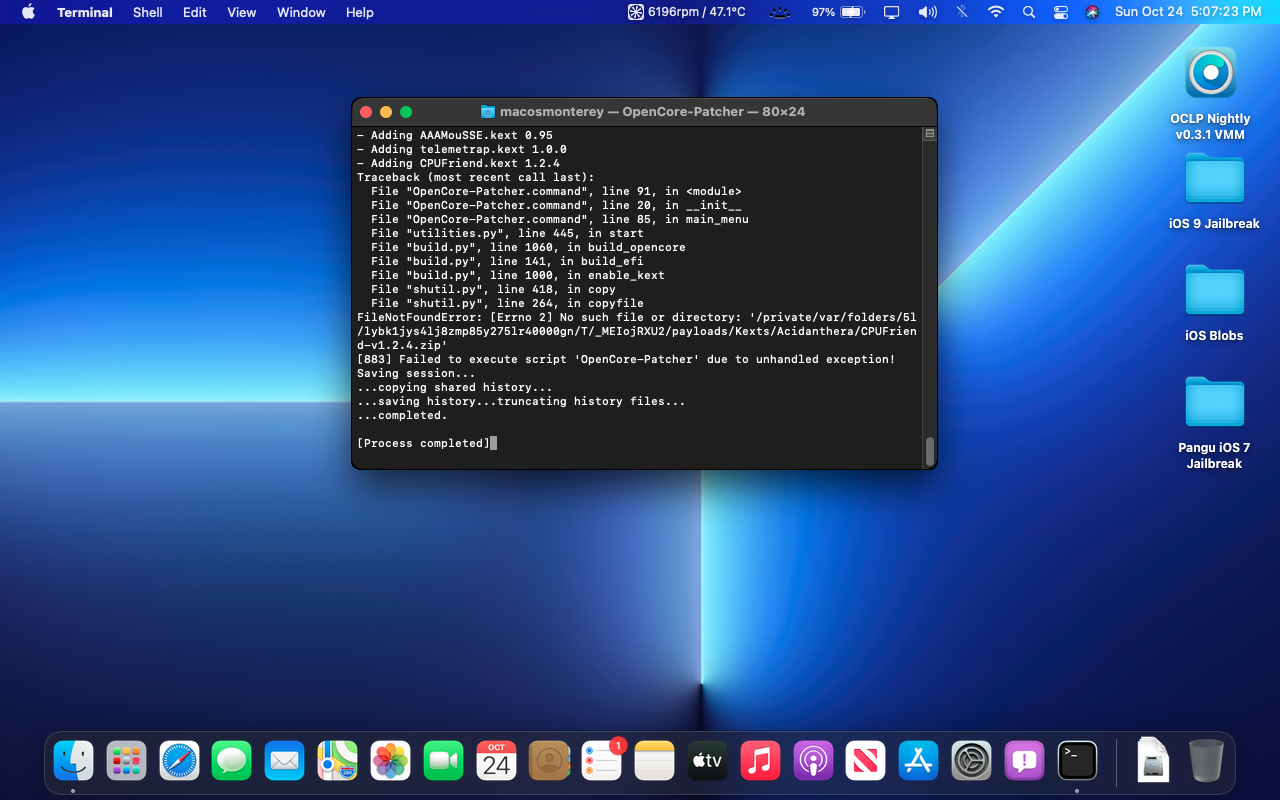This screenshot has height=800, width=1280.
Task: Open Spotlight search from the menu bar
Action: 1028,12
